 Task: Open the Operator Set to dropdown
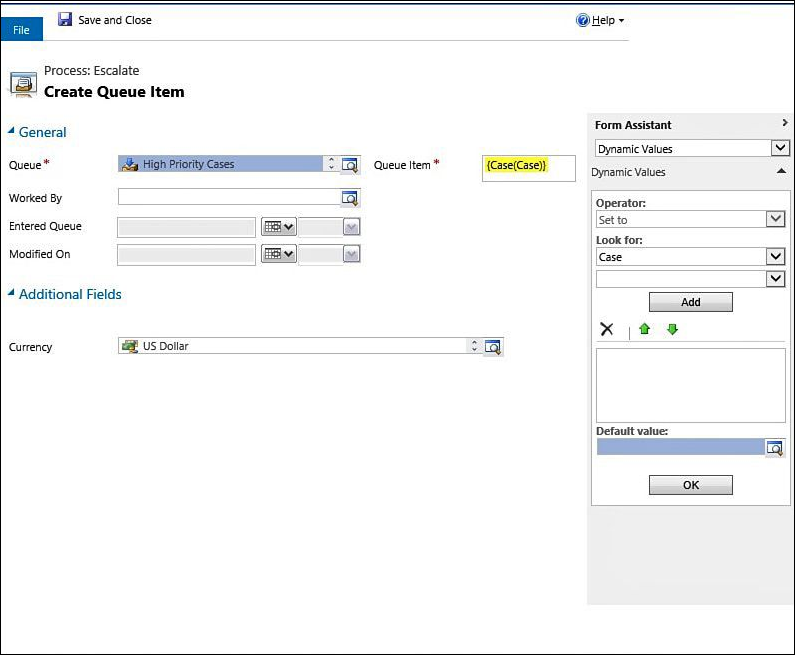tap(775, 219)
